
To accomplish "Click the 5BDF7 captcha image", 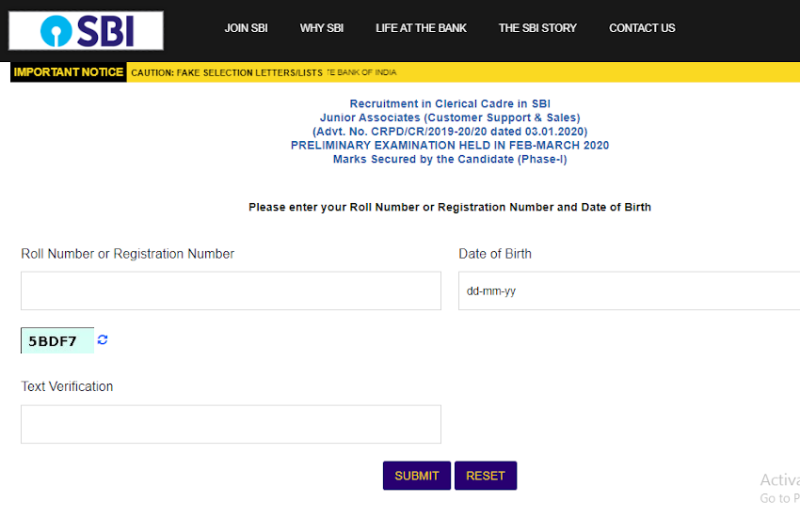I will [x=57, y=340].
